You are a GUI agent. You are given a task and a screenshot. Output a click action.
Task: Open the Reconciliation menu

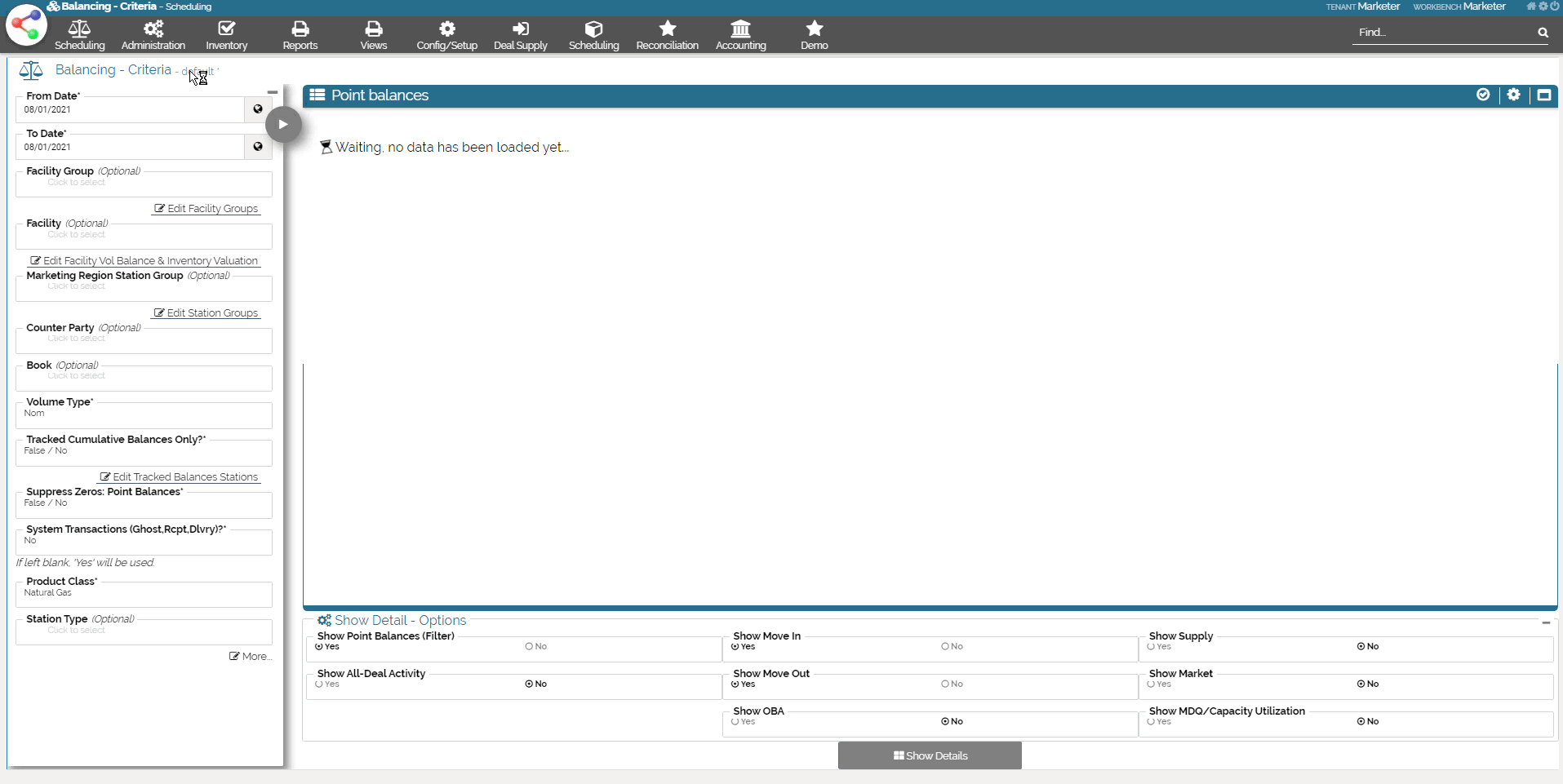667,35
